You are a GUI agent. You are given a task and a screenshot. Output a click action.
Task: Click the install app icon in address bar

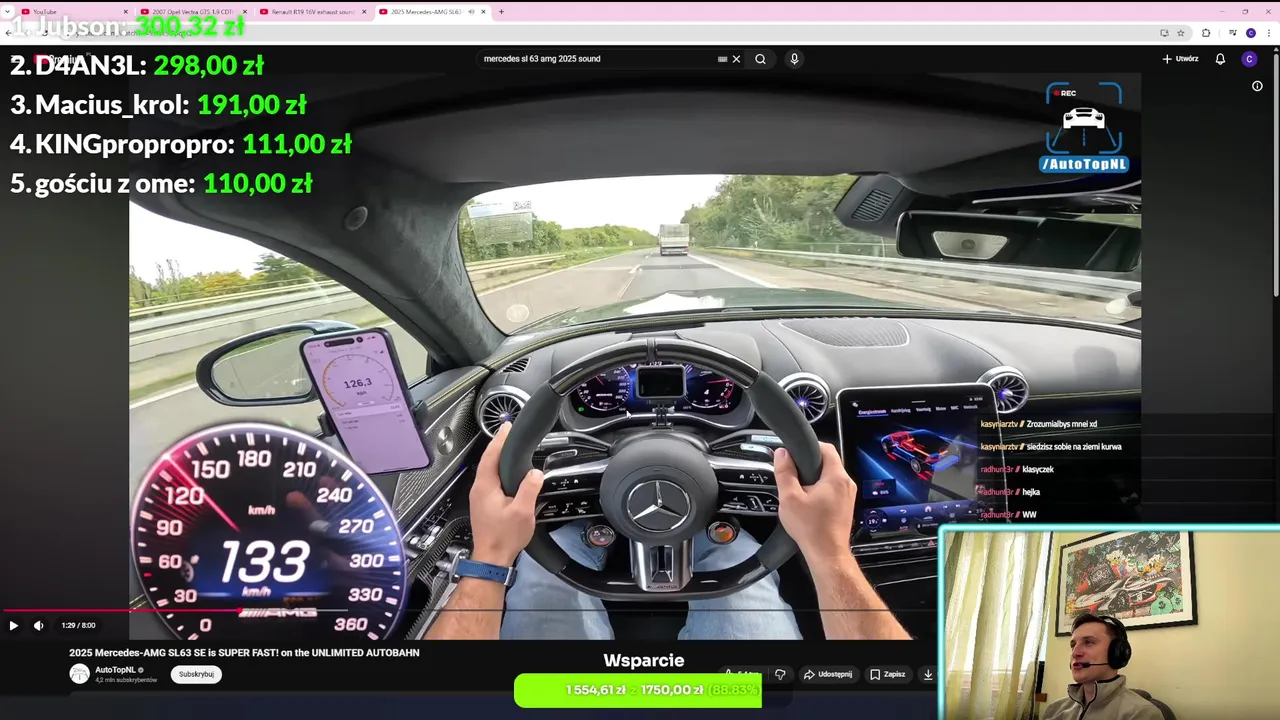point(1164,33)
